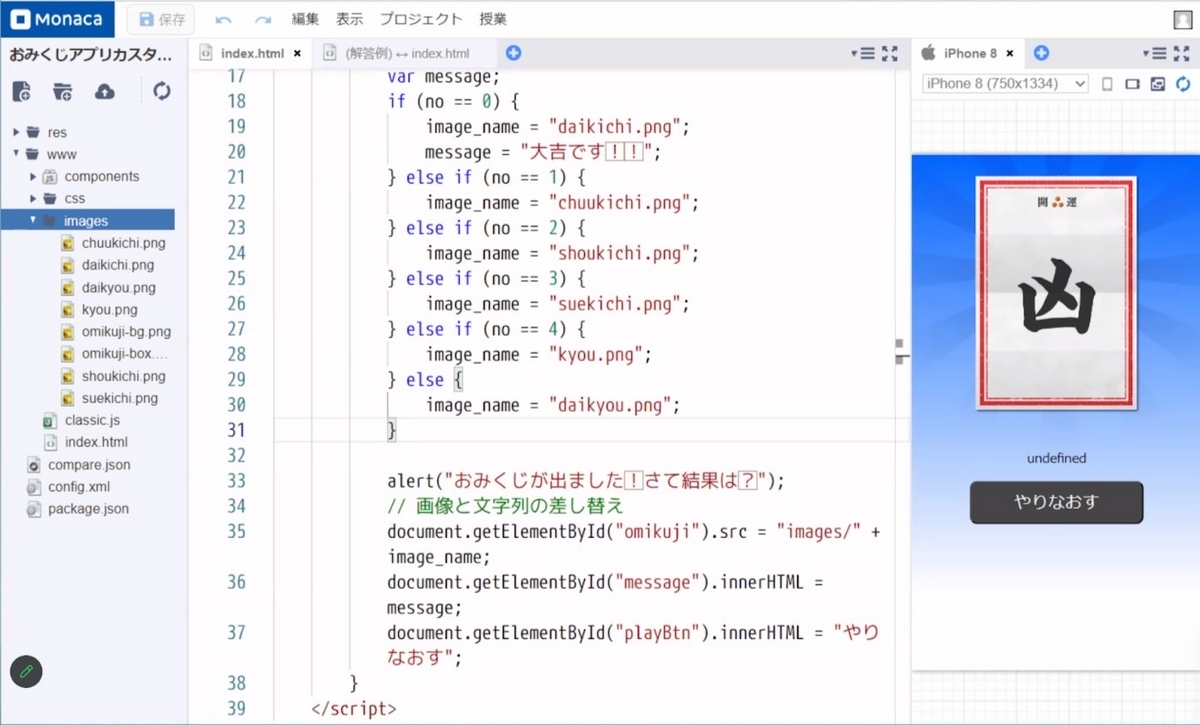Image resolution: width=1200 pixels, height=725 pixels.
Task: Click the Monaca logo
Action: 58,19
